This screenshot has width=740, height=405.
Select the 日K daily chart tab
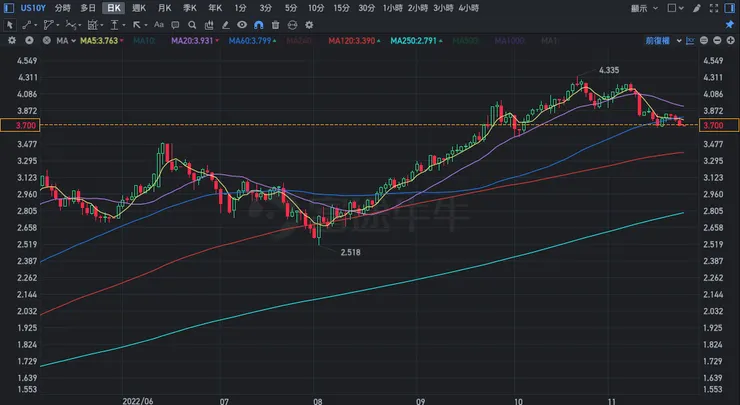(x=114, y=8)
